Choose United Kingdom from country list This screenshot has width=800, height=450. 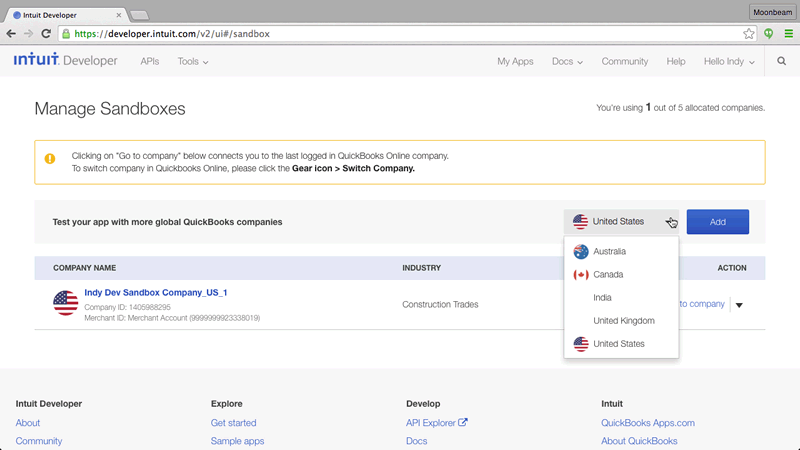click(621, 320)
